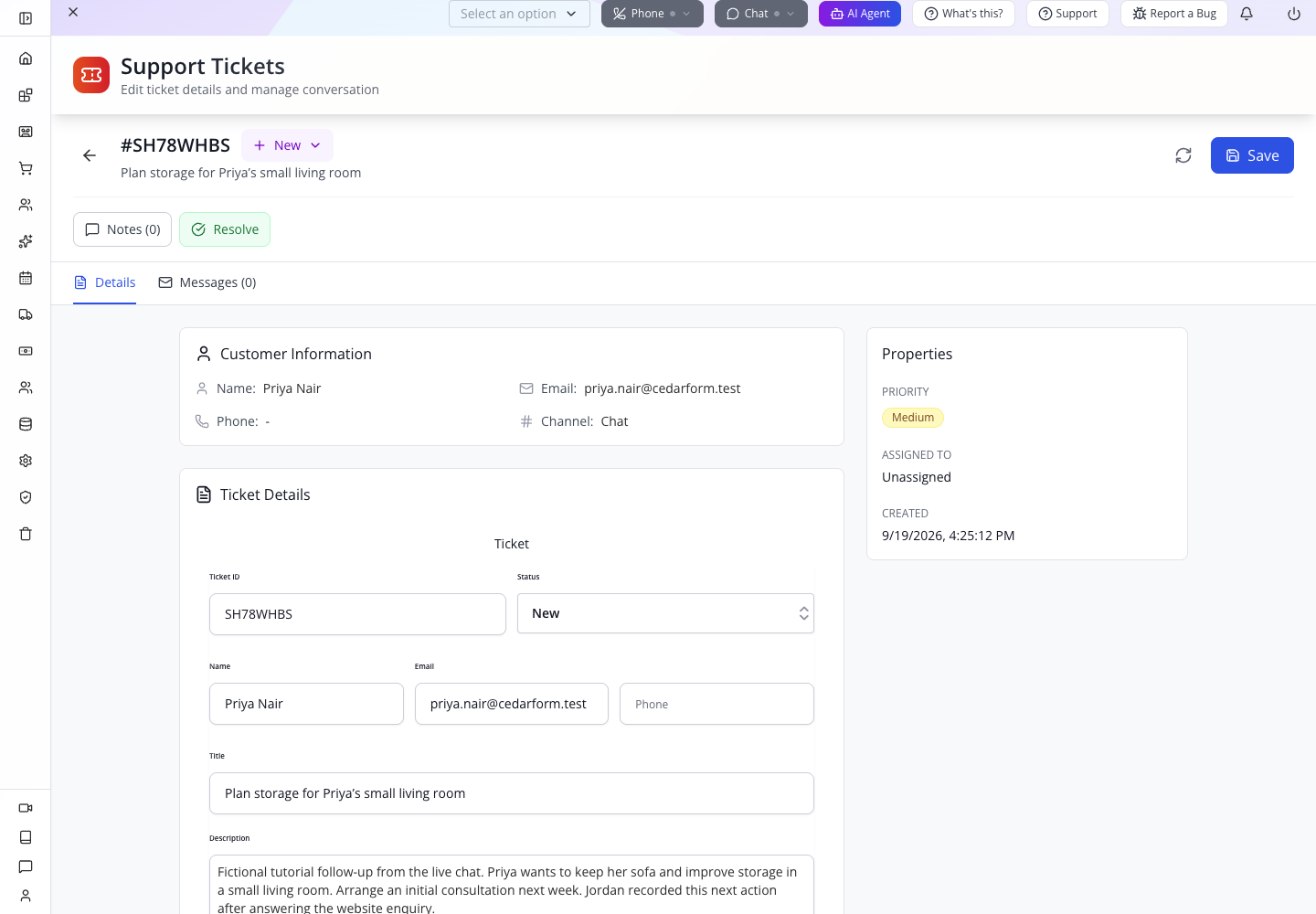The width and height of the screenshot is (1316, 914).
Task: Click the Name field with Priya Nair
Action: click(x=306, y=704)
